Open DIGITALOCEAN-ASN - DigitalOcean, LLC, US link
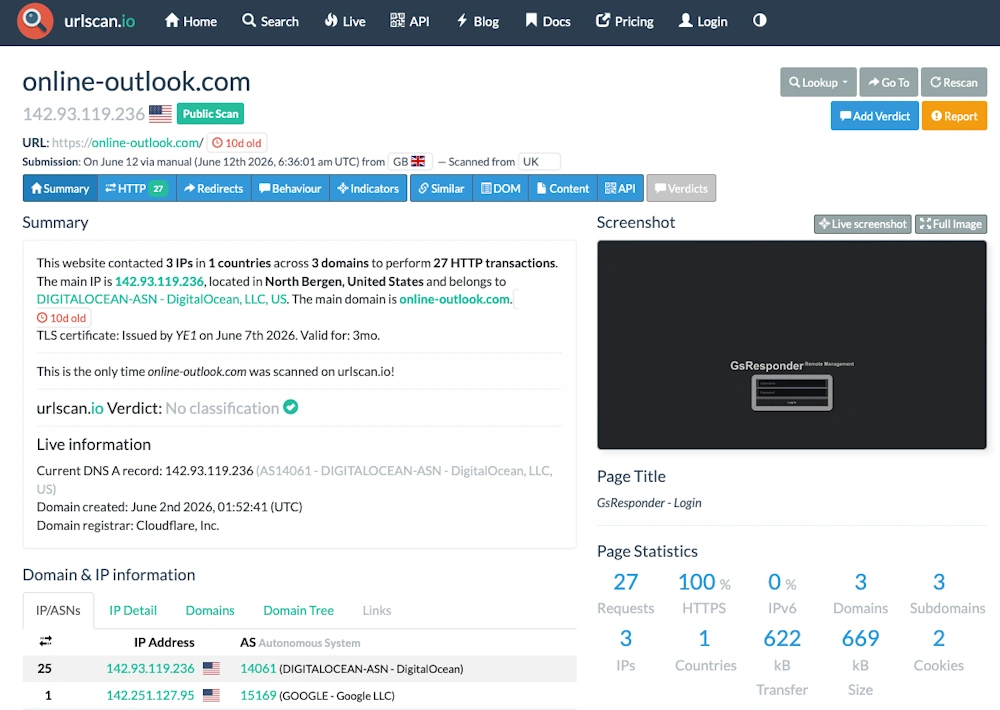The image size is (1000, 710). click(161, 299)
